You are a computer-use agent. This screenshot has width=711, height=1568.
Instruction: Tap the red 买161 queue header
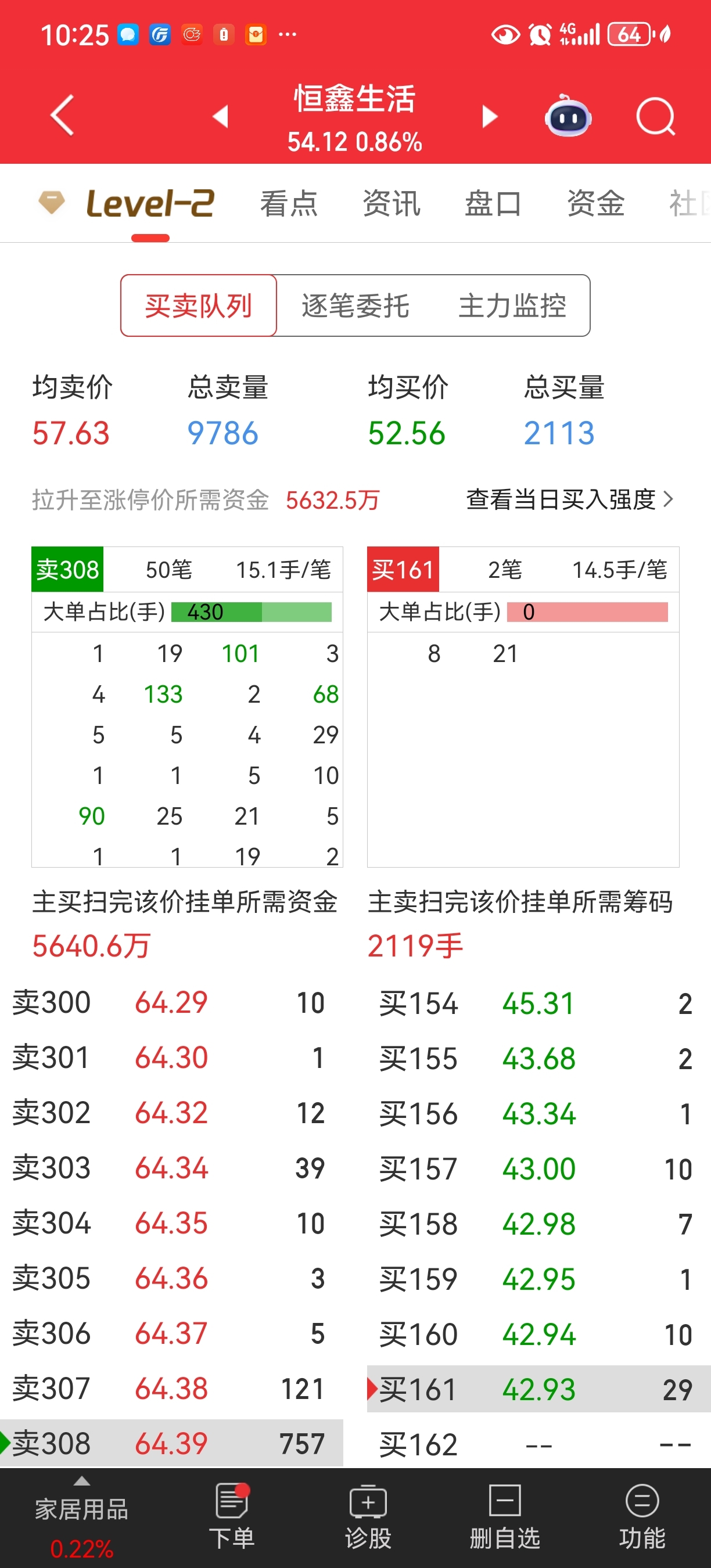403,570
